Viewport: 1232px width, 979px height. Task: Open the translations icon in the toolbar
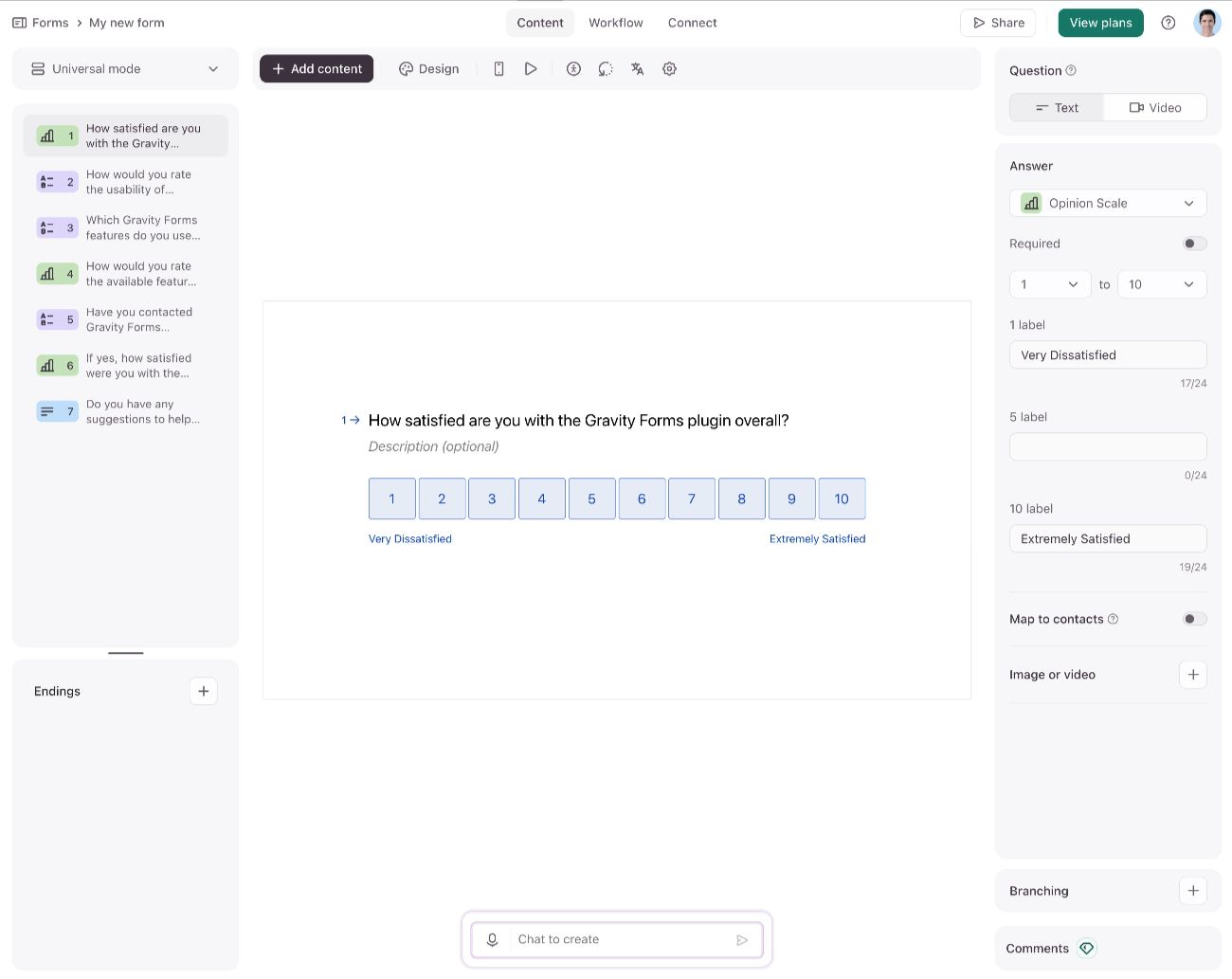point(637,68)
